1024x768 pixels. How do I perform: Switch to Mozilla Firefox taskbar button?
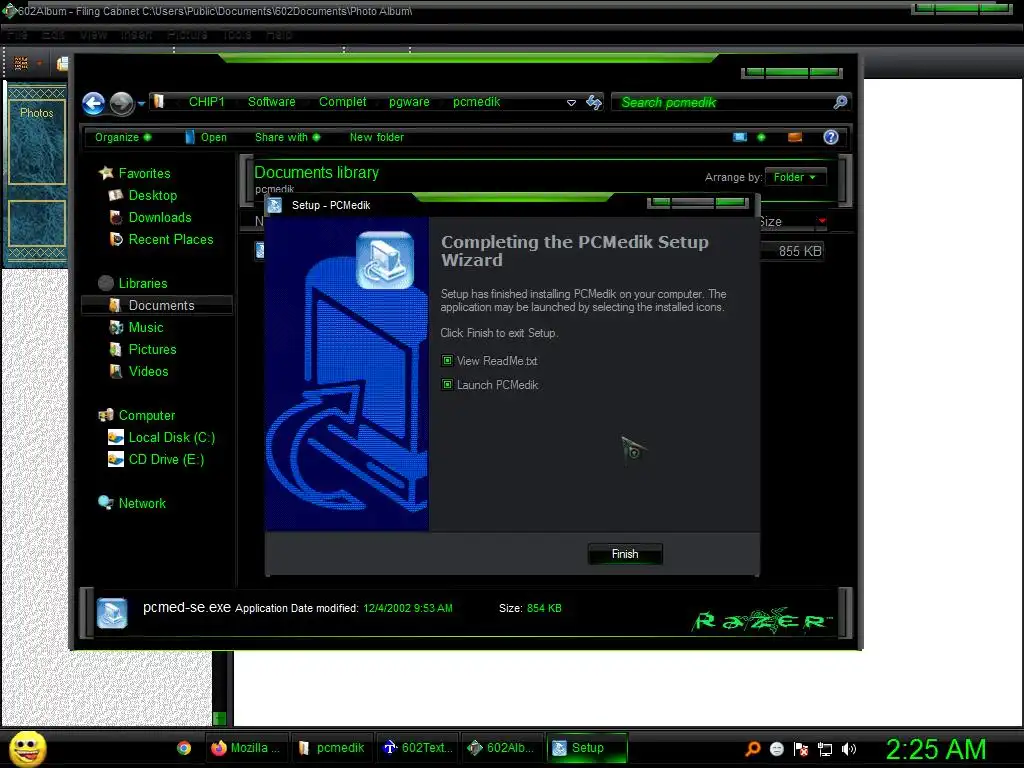point(246,748)
